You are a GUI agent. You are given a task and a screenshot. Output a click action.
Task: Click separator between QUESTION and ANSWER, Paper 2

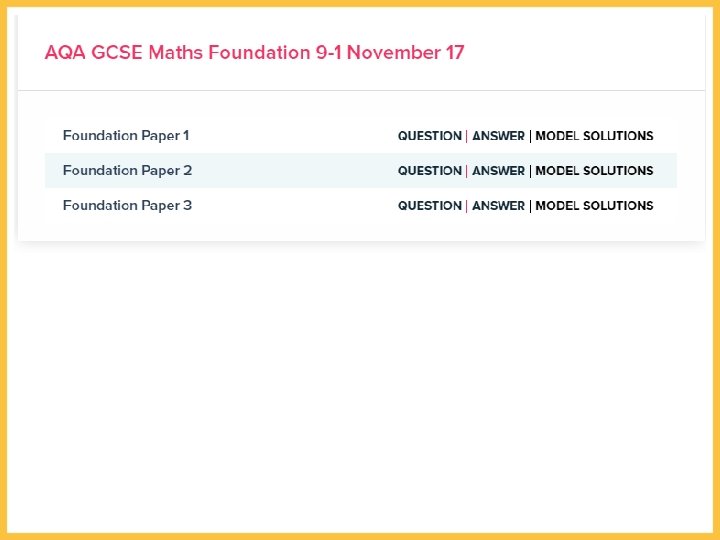(x=467, y=171)
